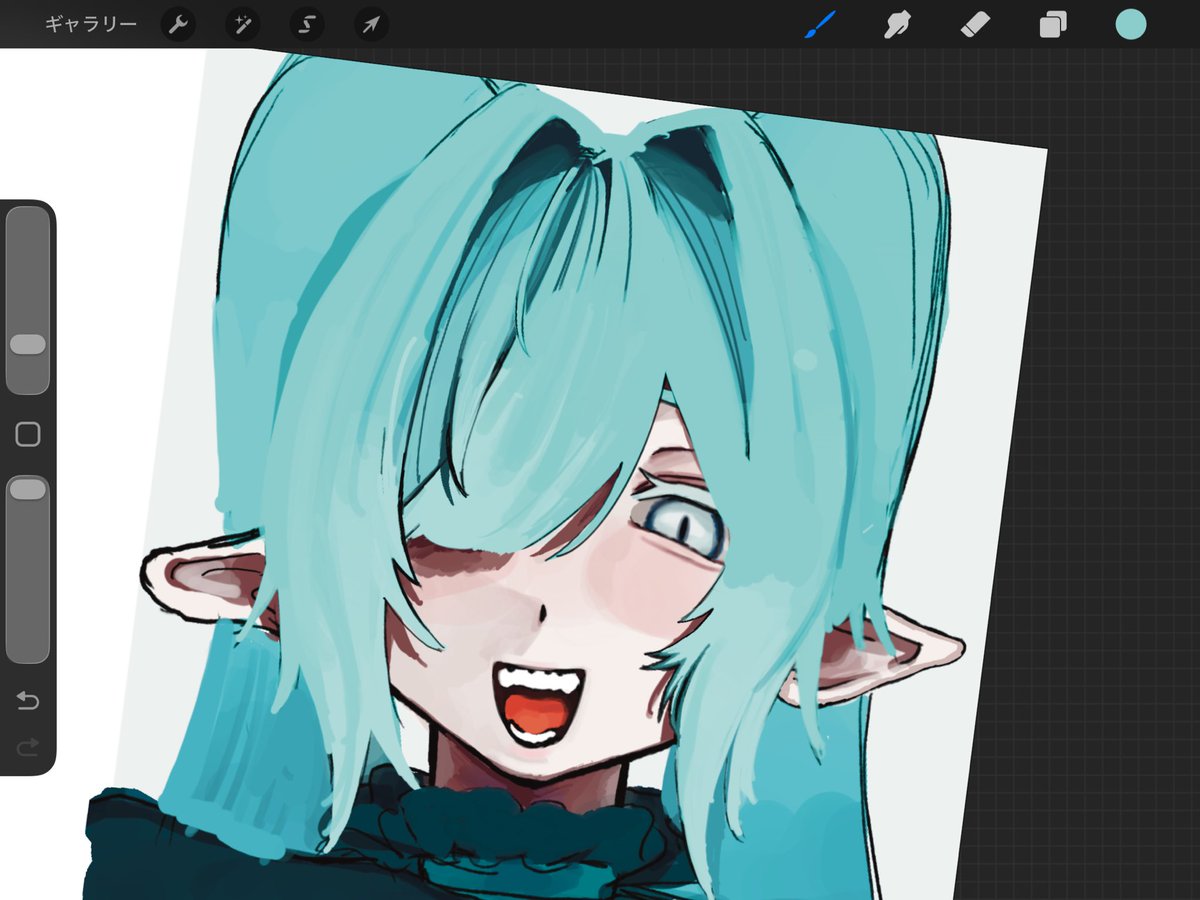Viewport: 1200px width, 900px height.
Task: Open the ギャラリー gallery view
Action: (90, 24)
